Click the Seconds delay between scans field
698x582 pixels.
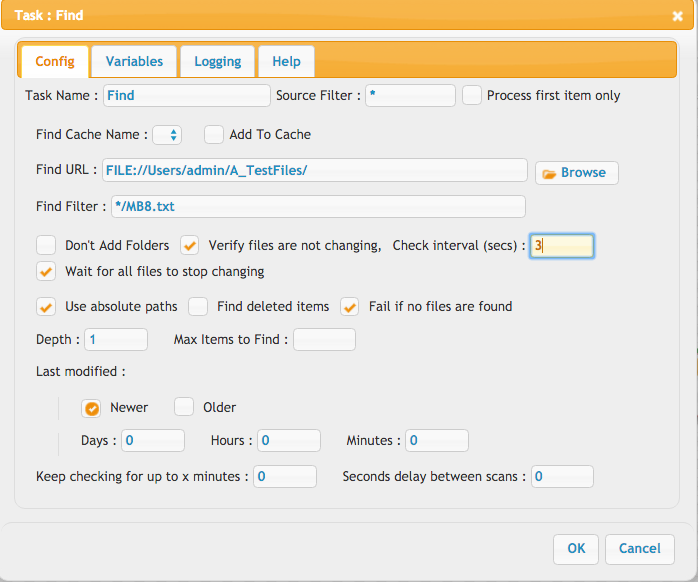(562, 476)
